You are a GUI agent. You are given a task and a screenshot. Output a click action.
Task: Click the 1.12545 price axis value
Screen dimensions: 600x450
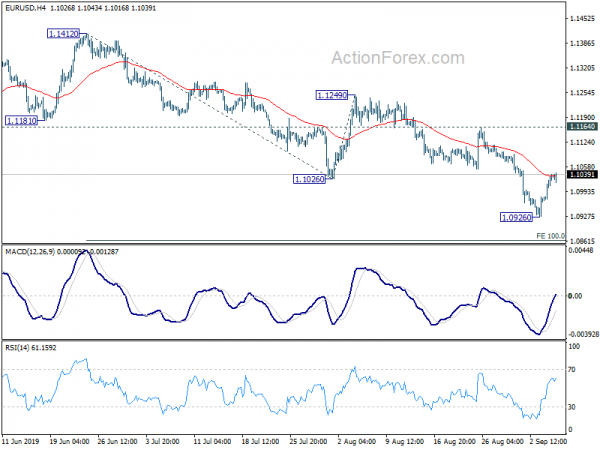pos(582,93)
